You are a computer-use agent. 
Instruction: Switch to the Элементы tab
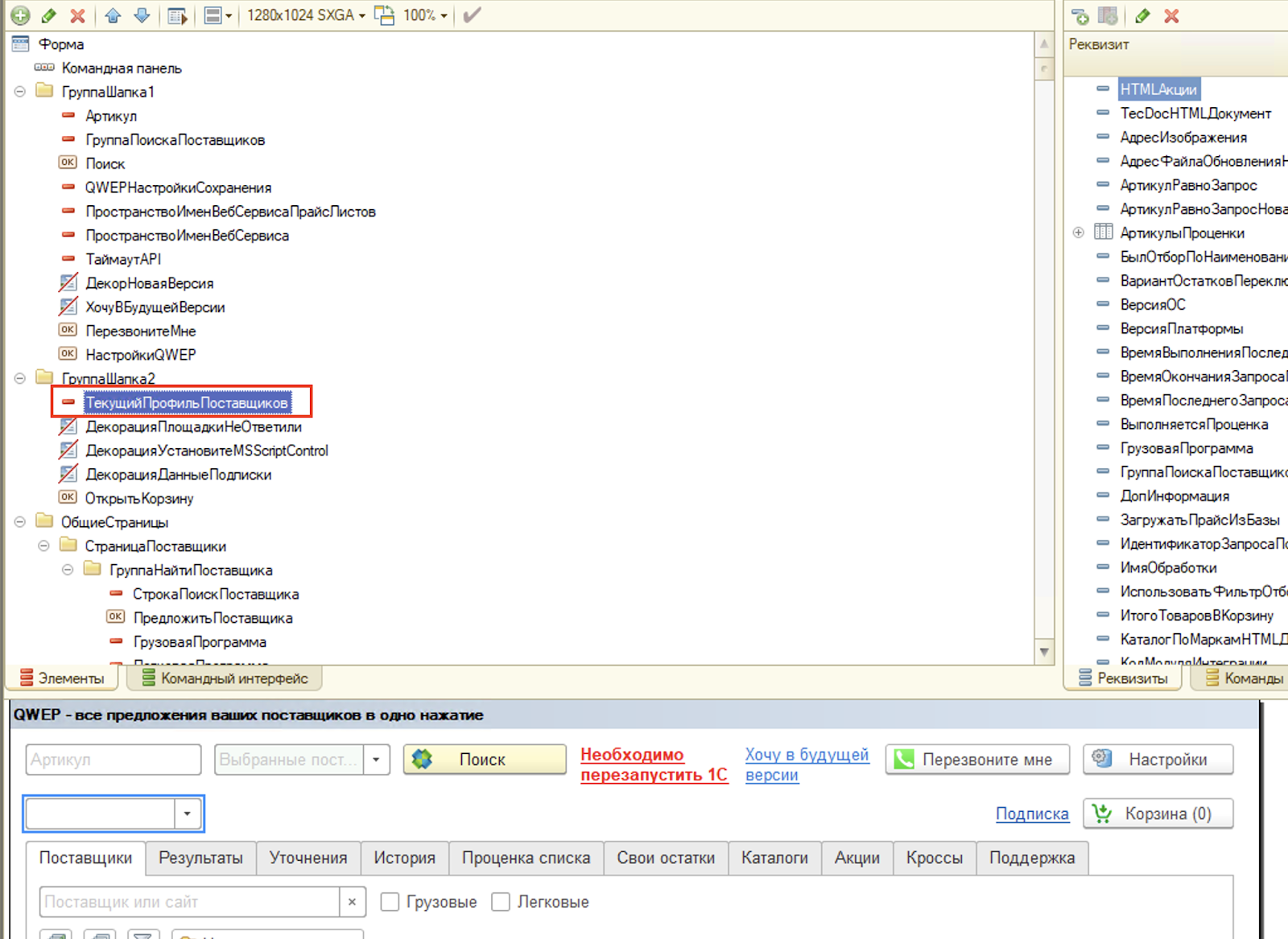tap(63, 678)
